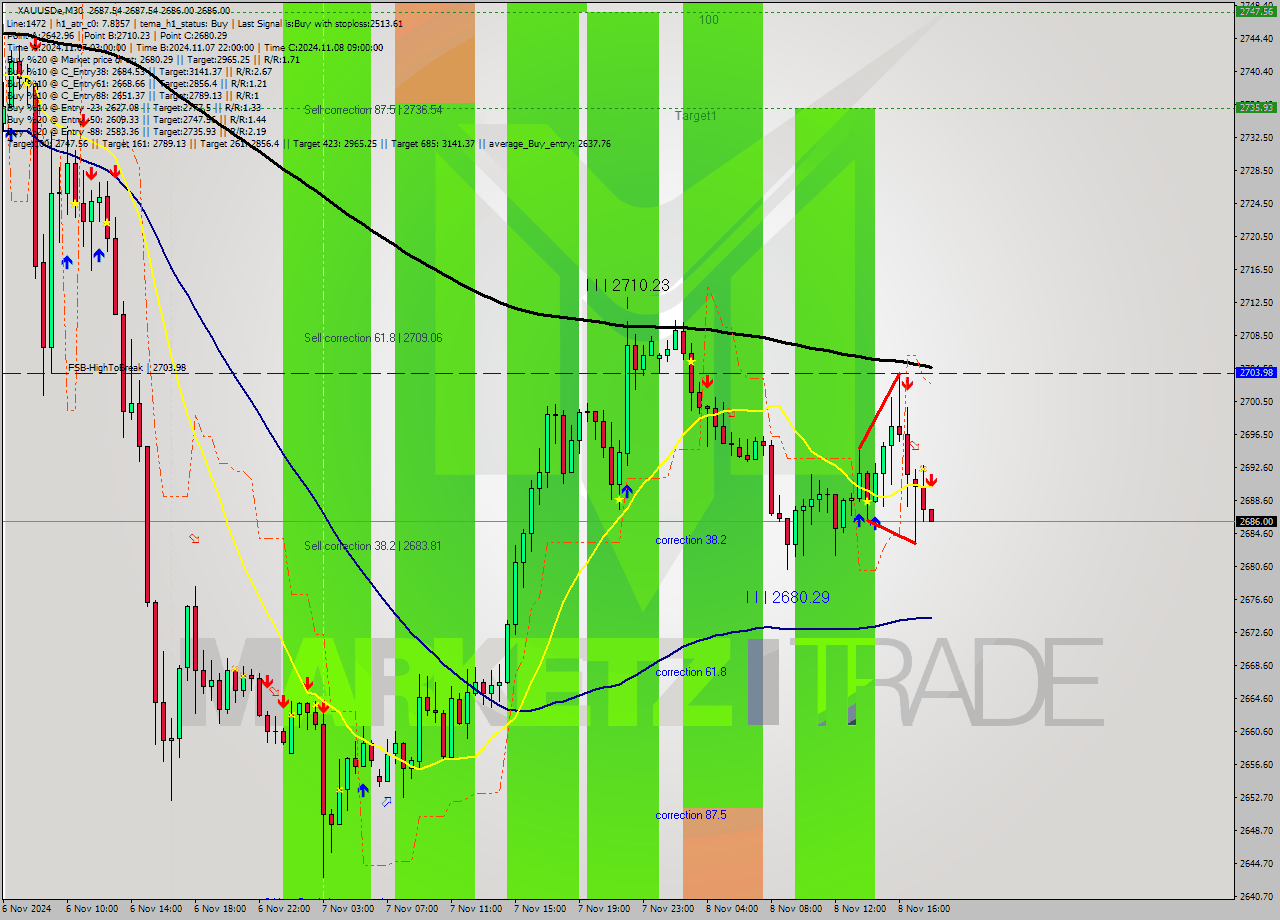
Task: Select the blue 'correction 87.5' label
Action: pos(691,815)
